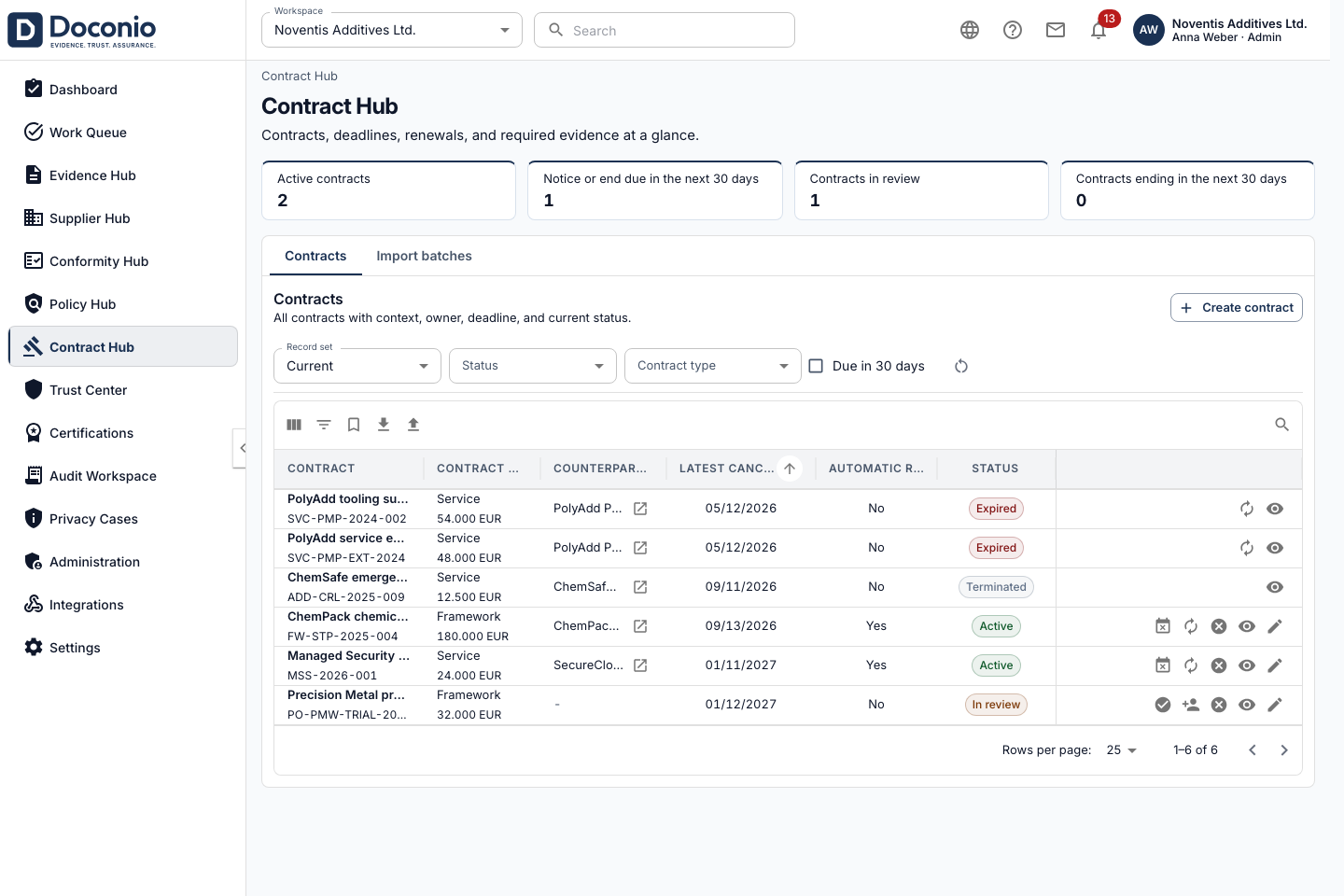
Task: Open the mail inbox icon
Action: pos(1056,30)
